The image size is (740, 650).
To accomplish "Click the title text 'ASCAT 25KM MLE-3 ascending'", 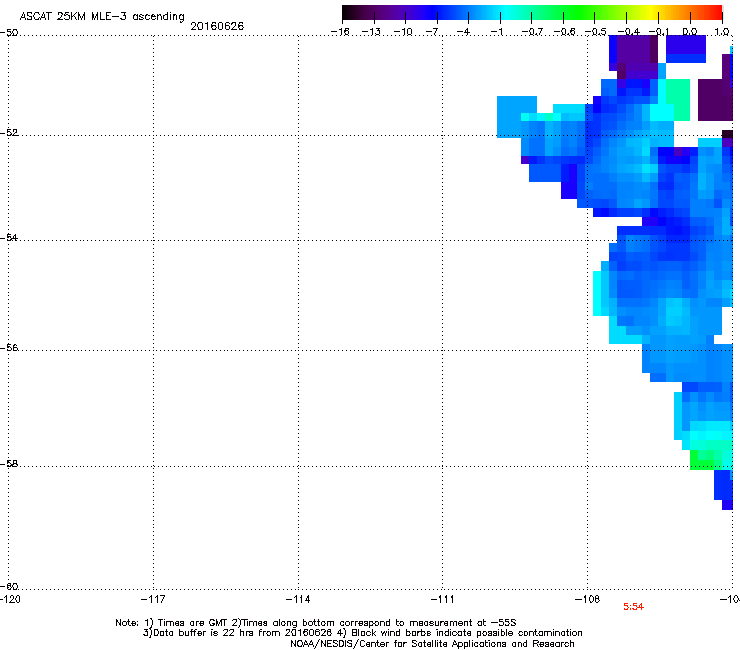I will (102, 16).
